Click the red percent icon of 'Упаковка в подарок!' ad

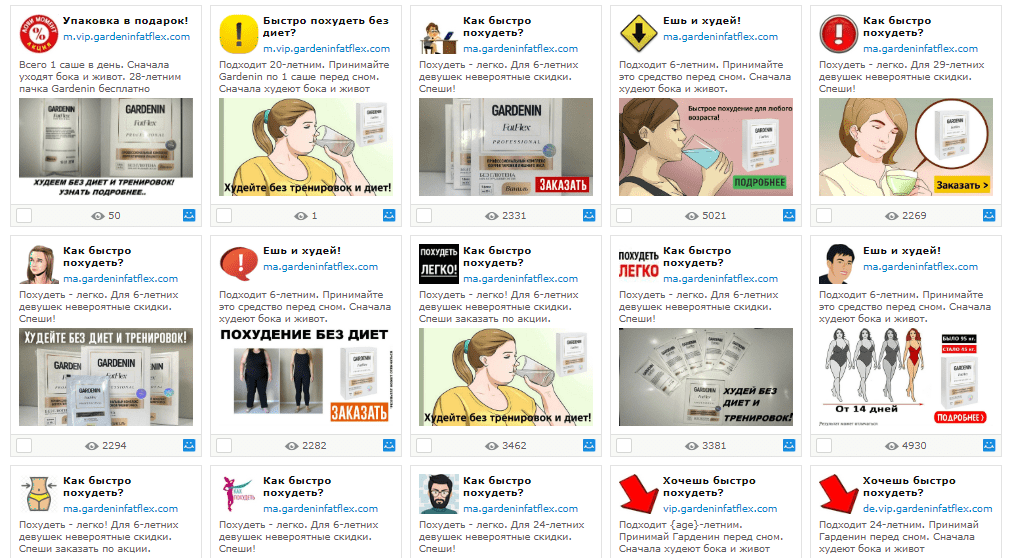(39, 34)
